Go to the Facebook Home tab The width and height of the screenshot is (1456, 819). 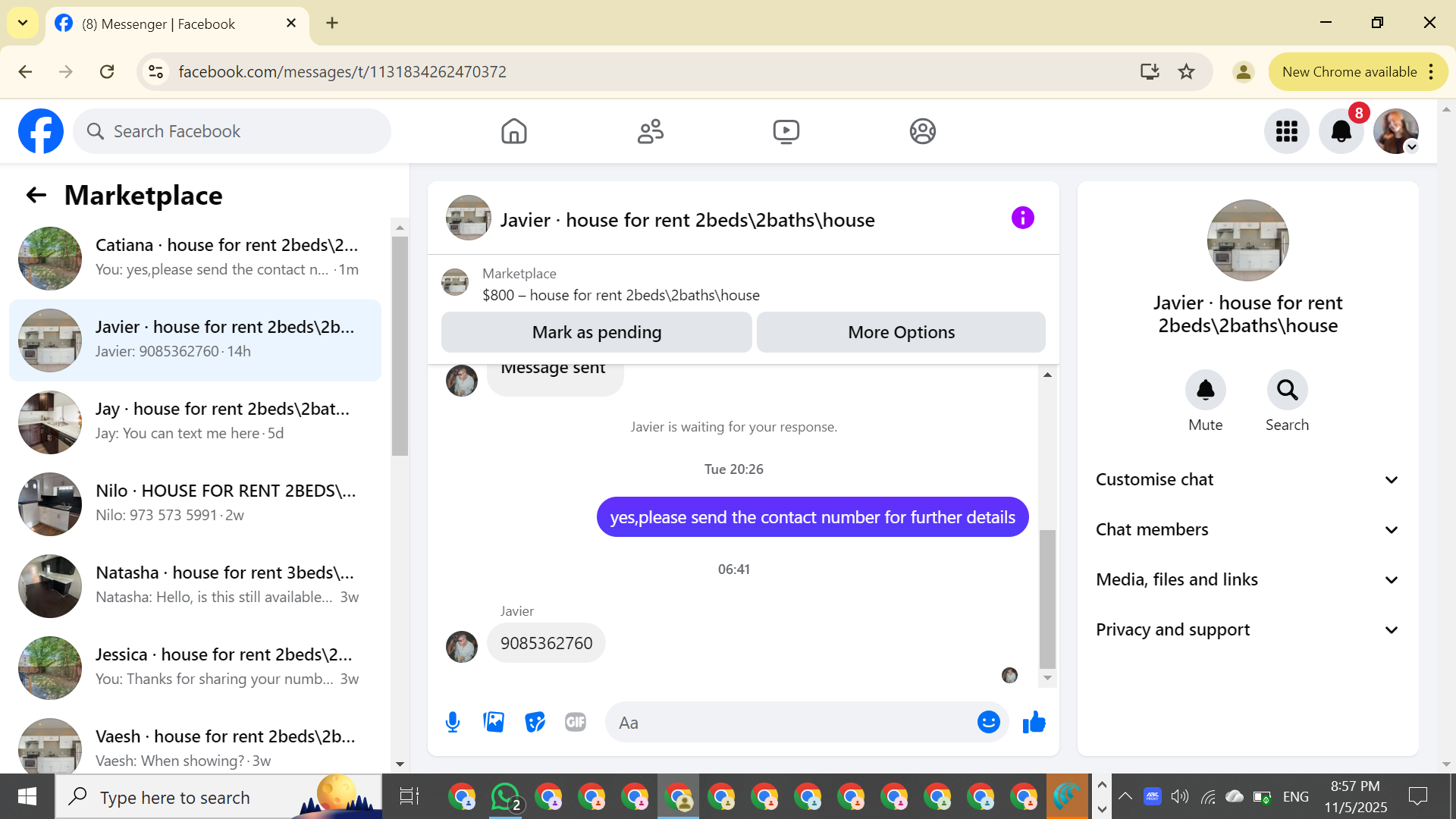tap(513, 131)
